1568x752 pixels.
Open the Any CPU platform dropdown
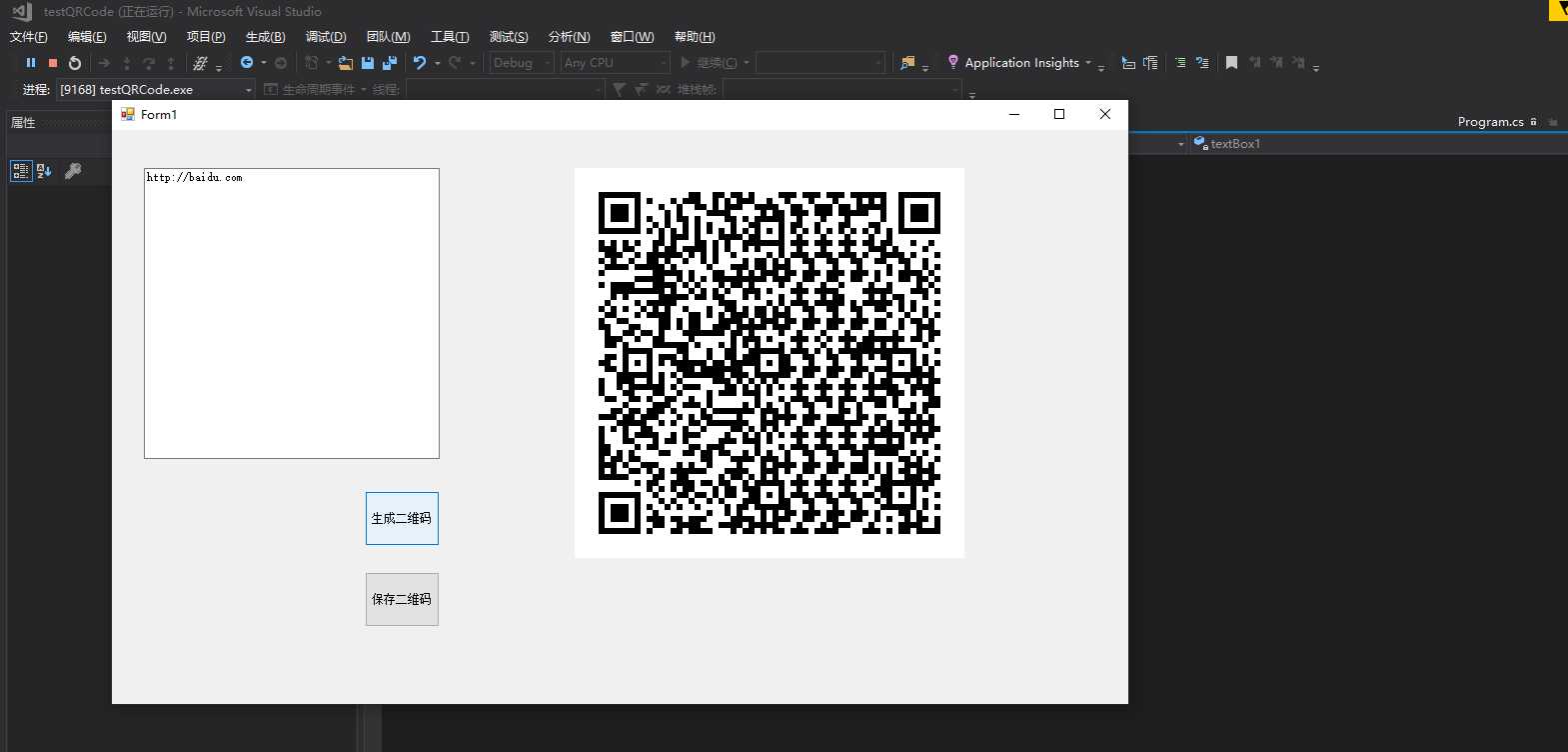pos(615,63)
